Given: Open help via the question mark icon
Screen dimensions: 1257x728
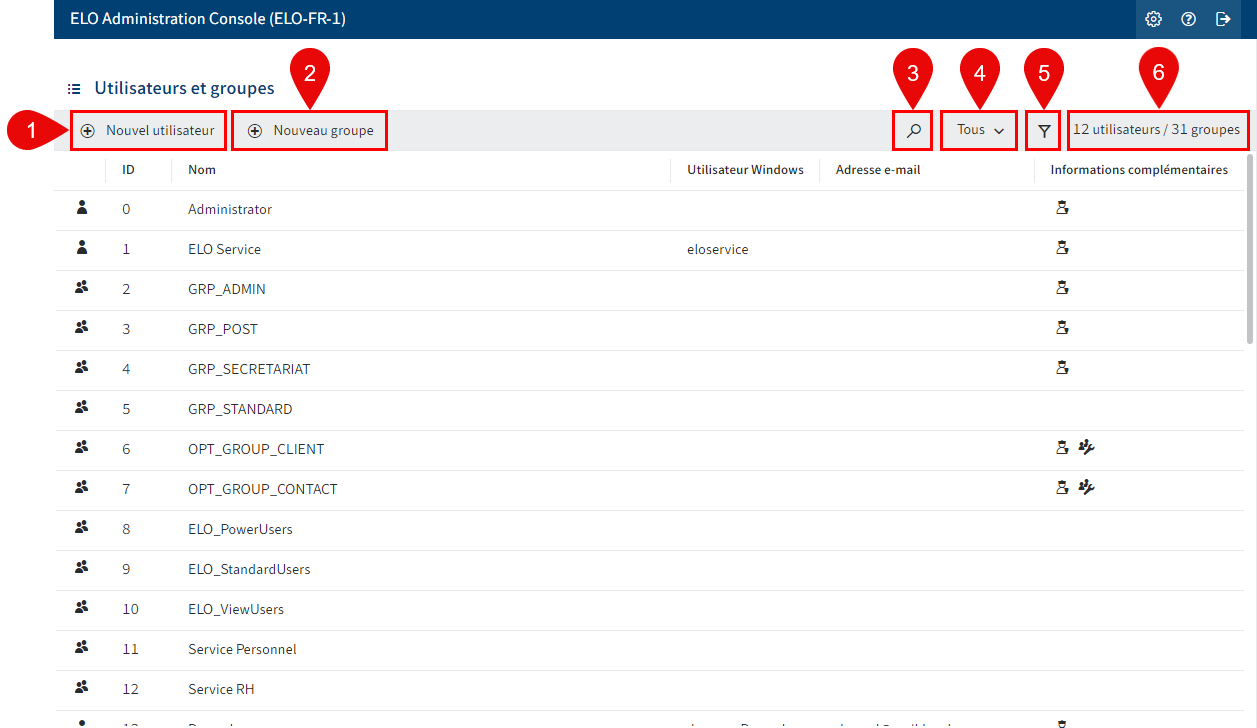Looking at the screenshot, I should (1188, 18).
